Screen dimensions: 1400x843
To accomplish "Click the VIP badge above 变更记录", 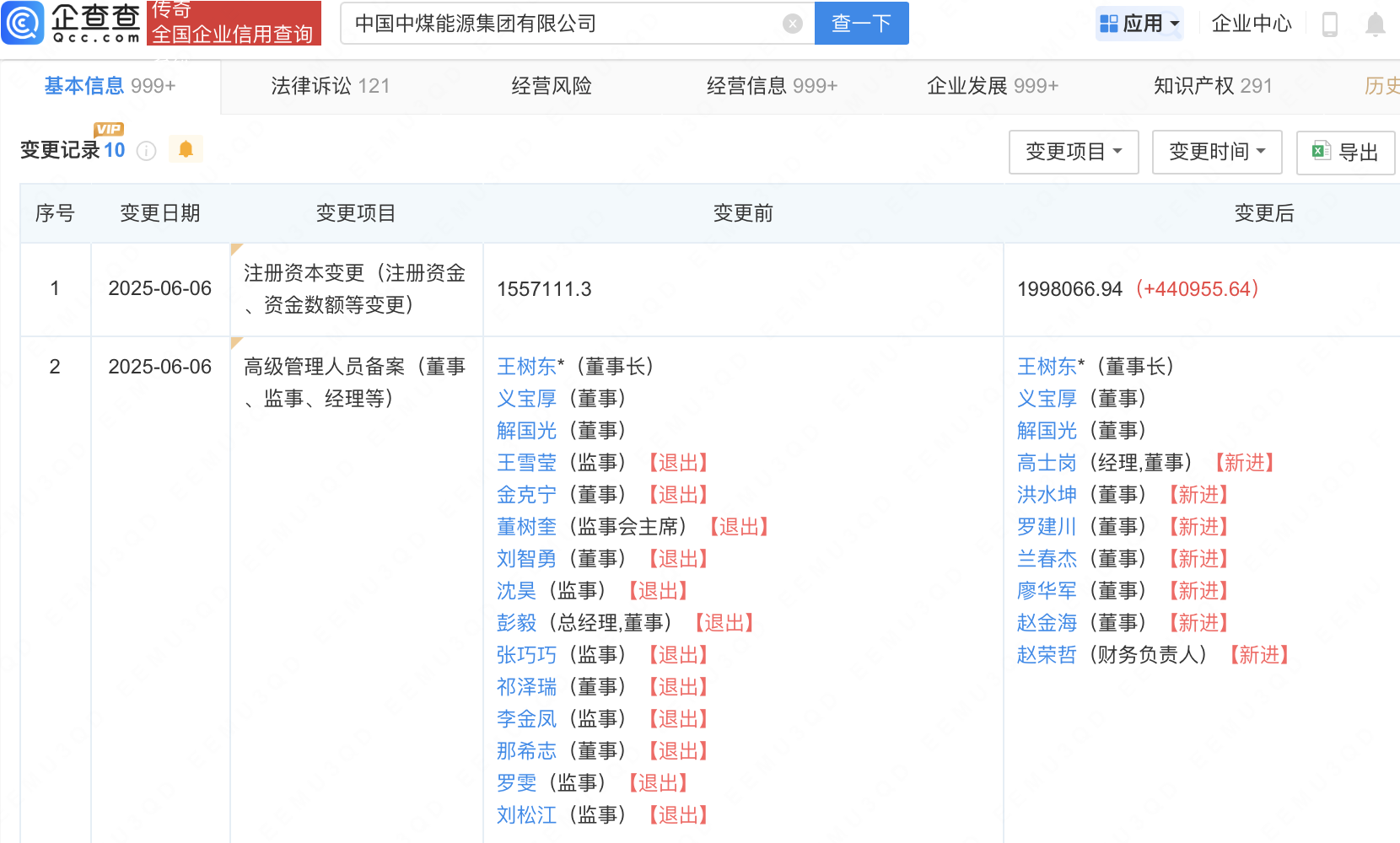I will tap(109, 129).
